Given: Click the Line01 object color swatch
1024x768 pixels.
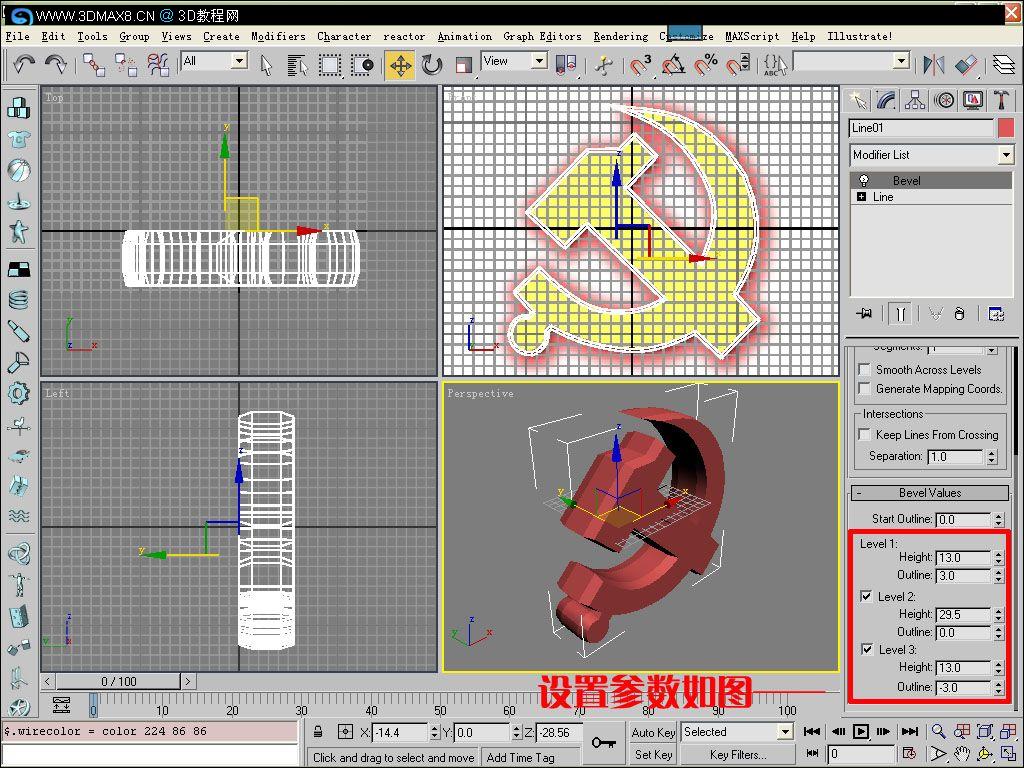Looking at the screenshot, I should [x=1006, y=128].
